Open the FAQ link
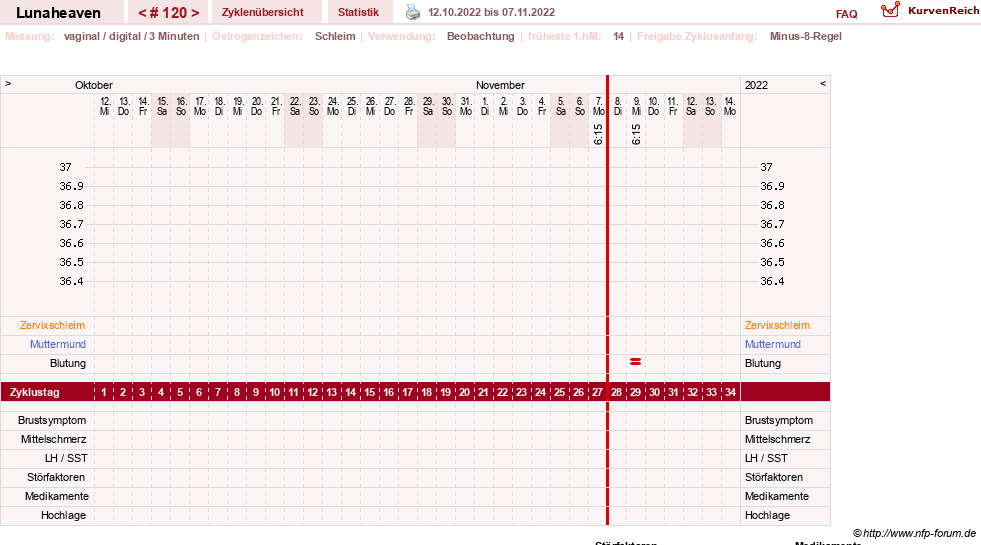981x545 pixels. pos(846,14)
